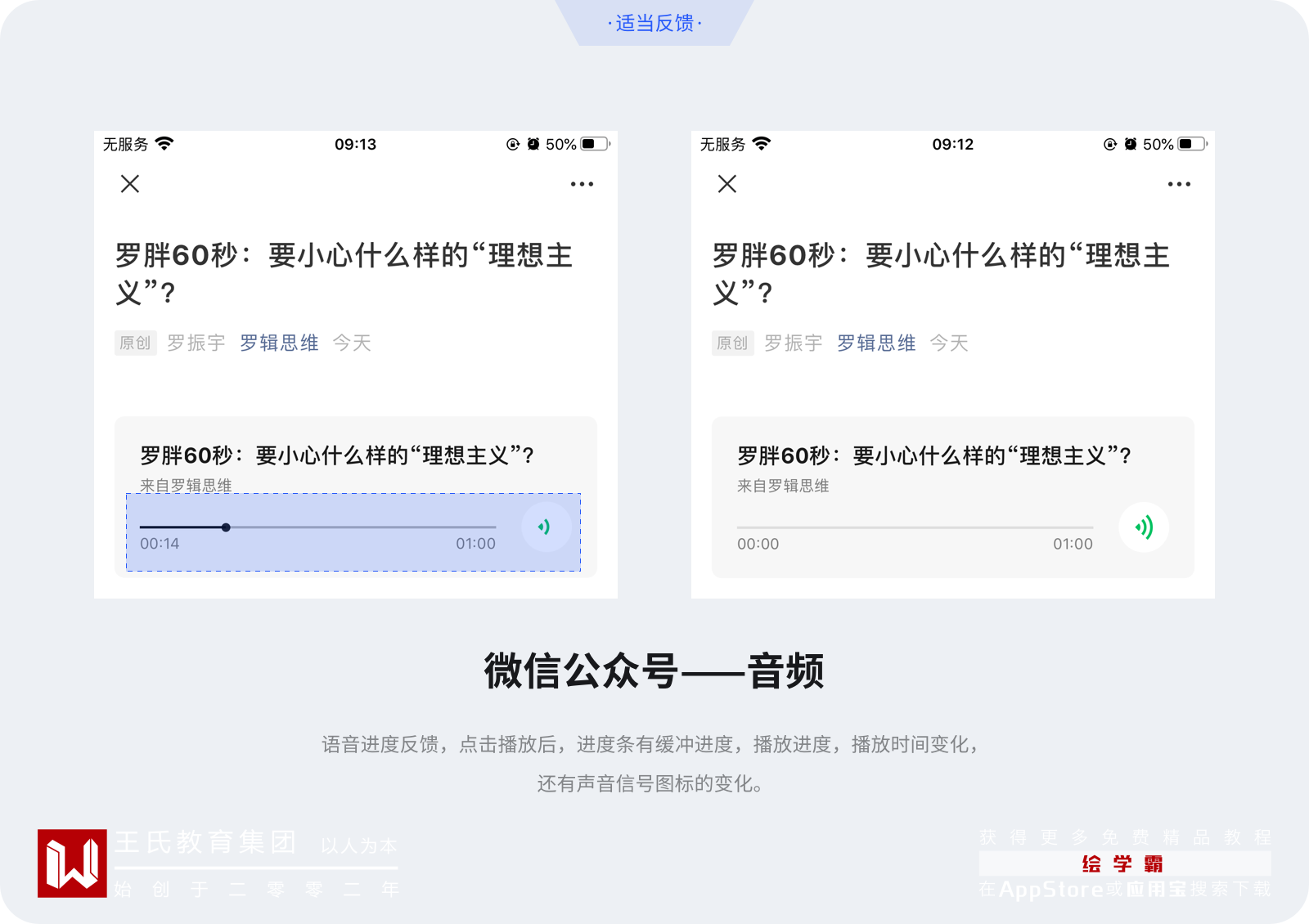
Task: Select author 罗振宇 on the 09:12 screen
Action: (794, 343)
